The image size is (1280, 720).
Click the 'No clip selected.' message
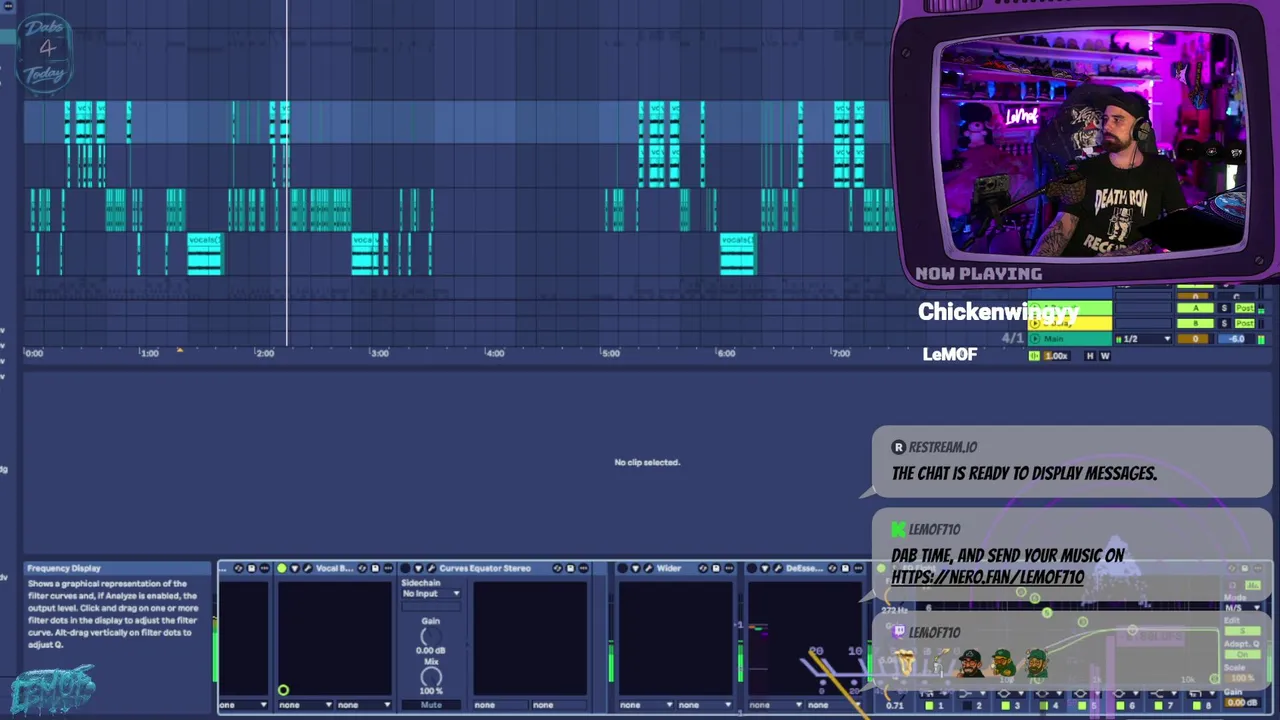(x=647, y=462)
